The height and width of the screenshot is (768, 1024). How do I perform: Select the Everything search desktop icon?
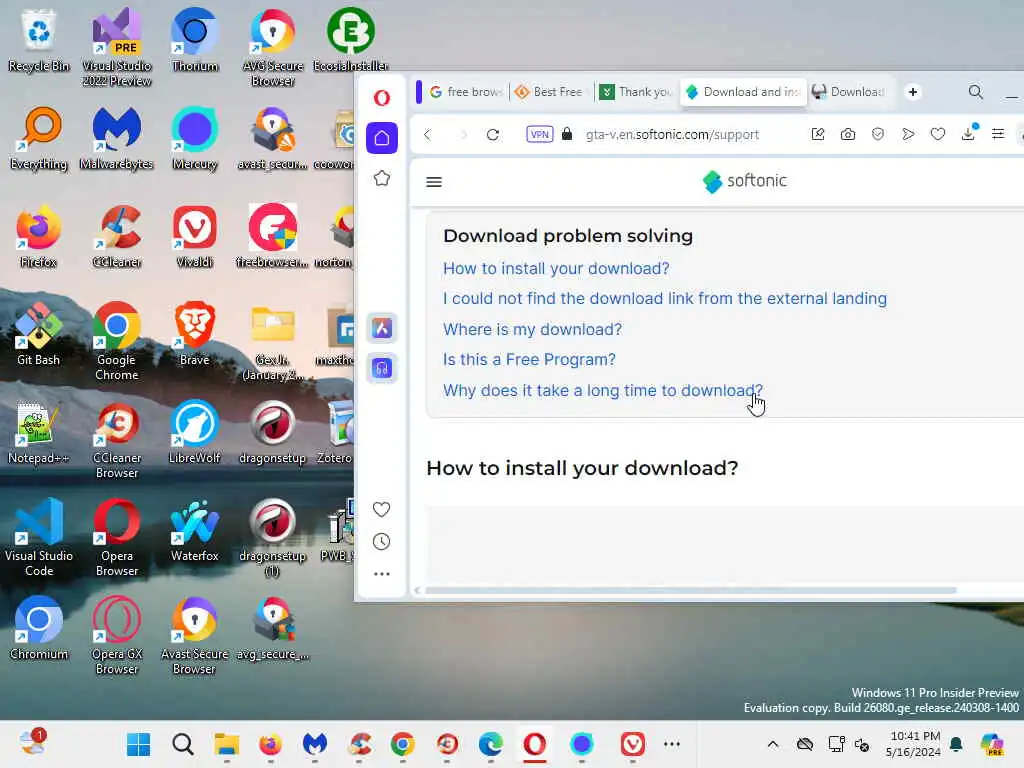39,138
